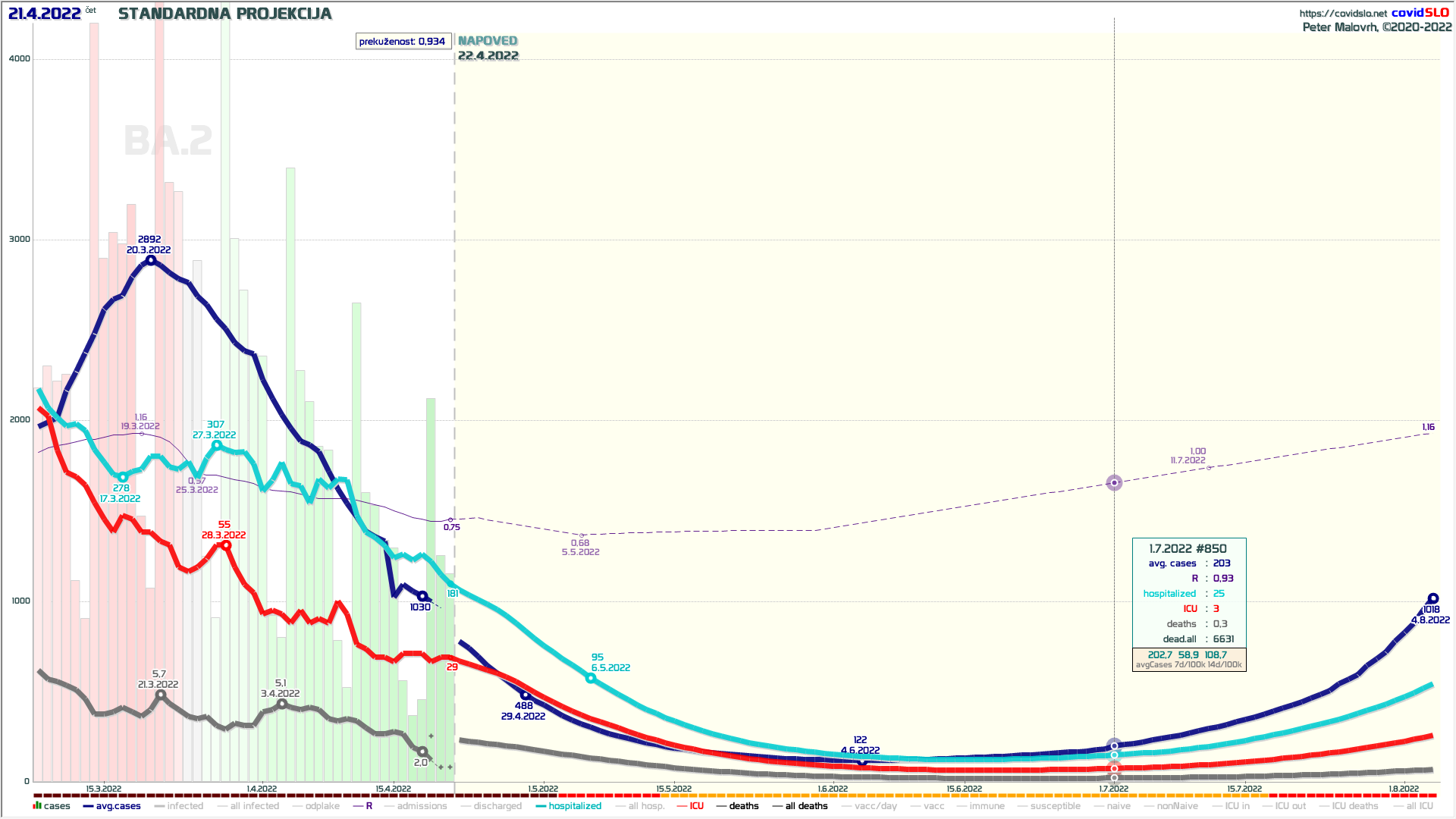Click the 2892 peak marker on avg.cases
Viewport: 1456px width, 819px height.
(x=151, y=260)
